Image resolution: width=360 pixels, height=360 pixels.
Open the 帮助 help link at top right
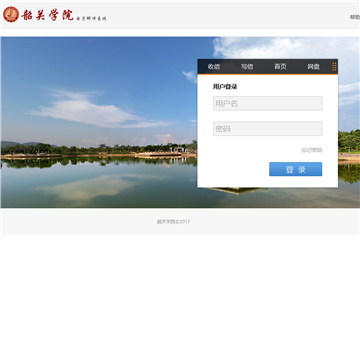(x=355, y=17)
